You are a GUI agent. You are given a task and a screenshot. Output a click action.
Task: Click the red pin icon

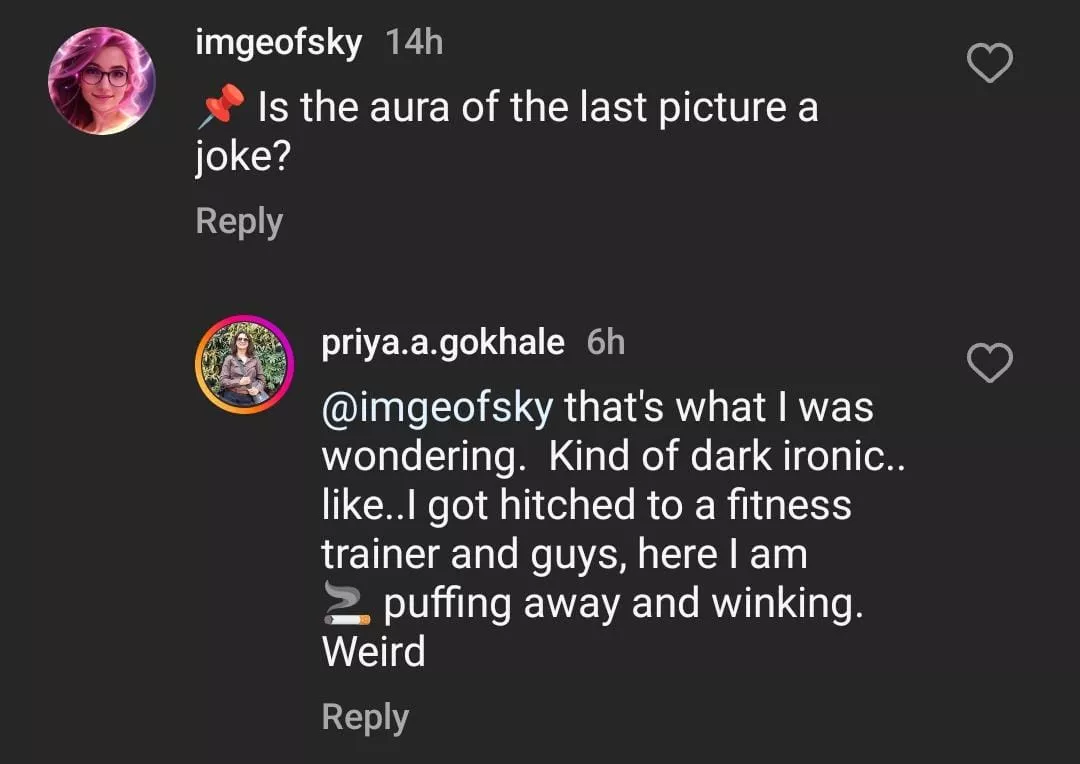[x=221, y=105]
